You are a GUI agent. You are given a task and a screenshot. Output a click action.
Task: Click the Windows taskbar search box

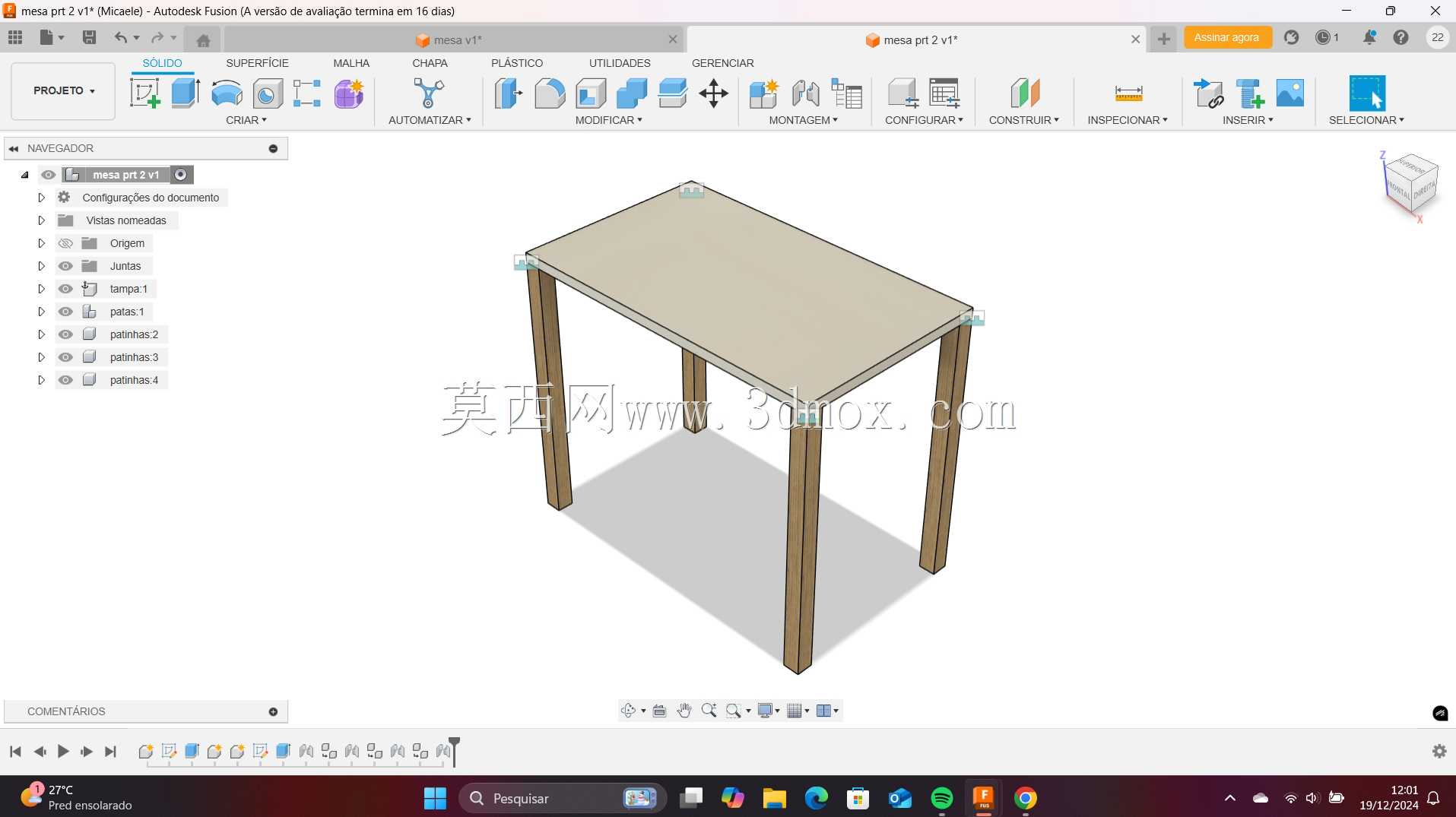(563, 798)
